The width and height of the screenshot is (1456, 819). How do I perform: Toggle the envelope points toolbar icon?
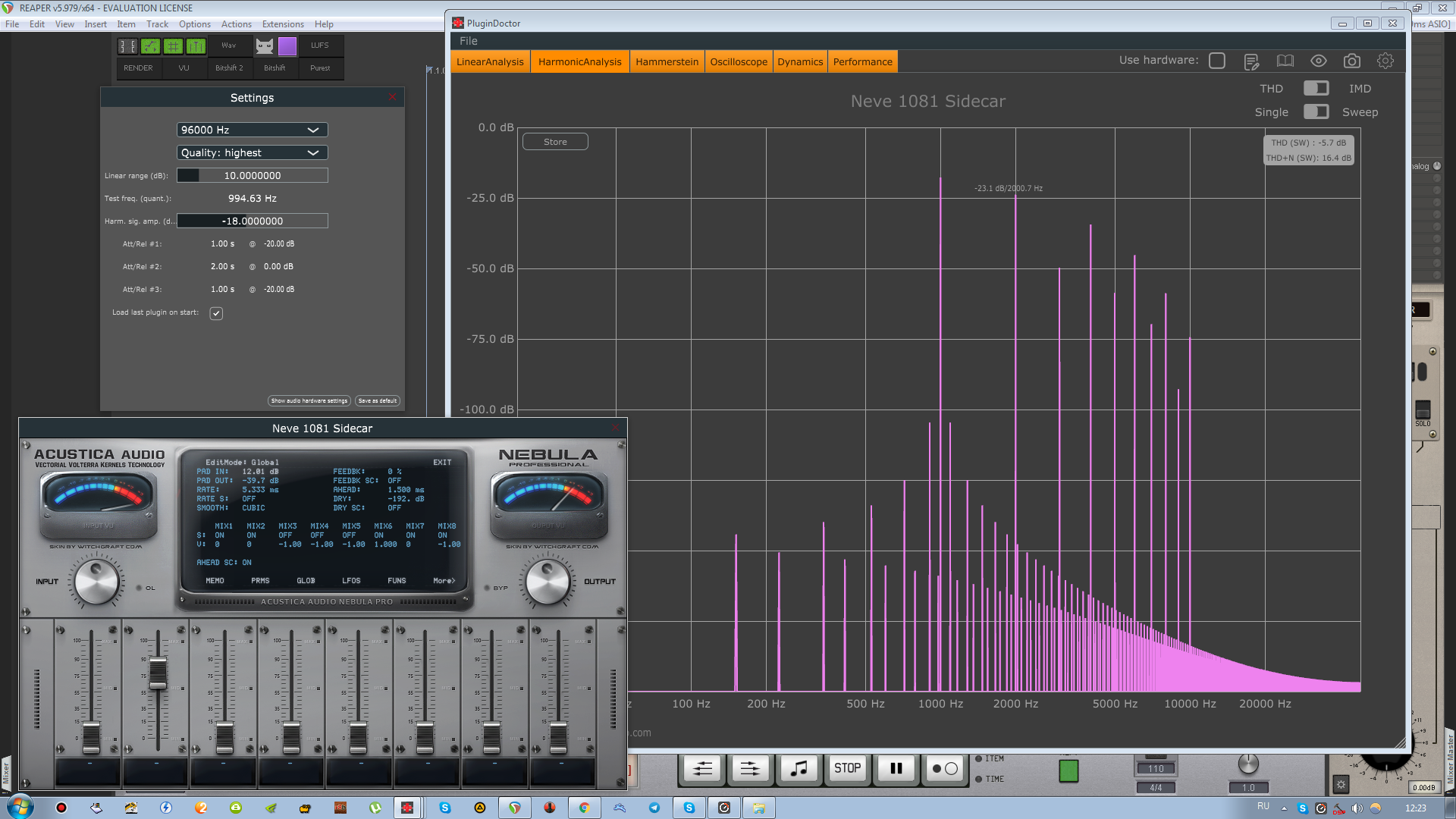pyautogui.click(x=150, y=46)
